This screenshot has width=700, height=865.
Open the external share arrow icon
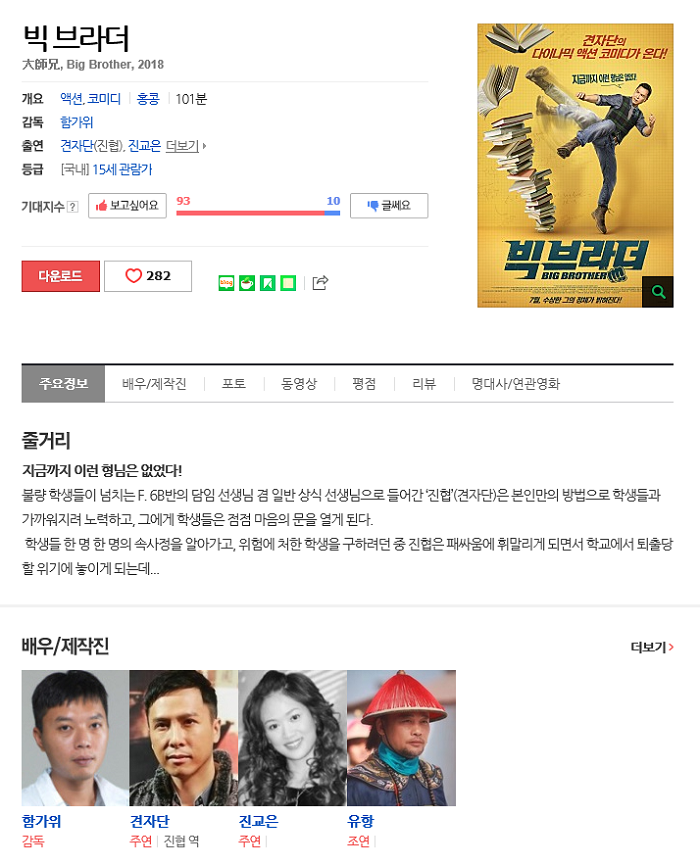[320, 282]
